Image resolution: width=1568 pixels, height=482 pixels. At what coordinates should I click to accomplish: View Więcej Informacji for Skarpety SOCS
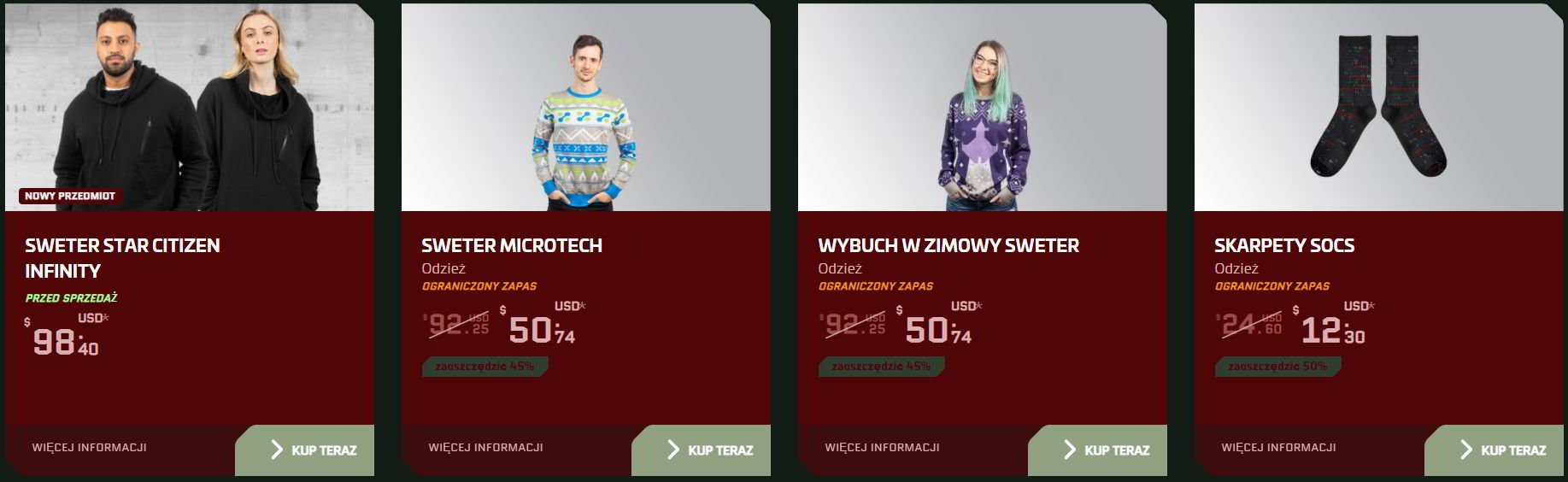1279,447
